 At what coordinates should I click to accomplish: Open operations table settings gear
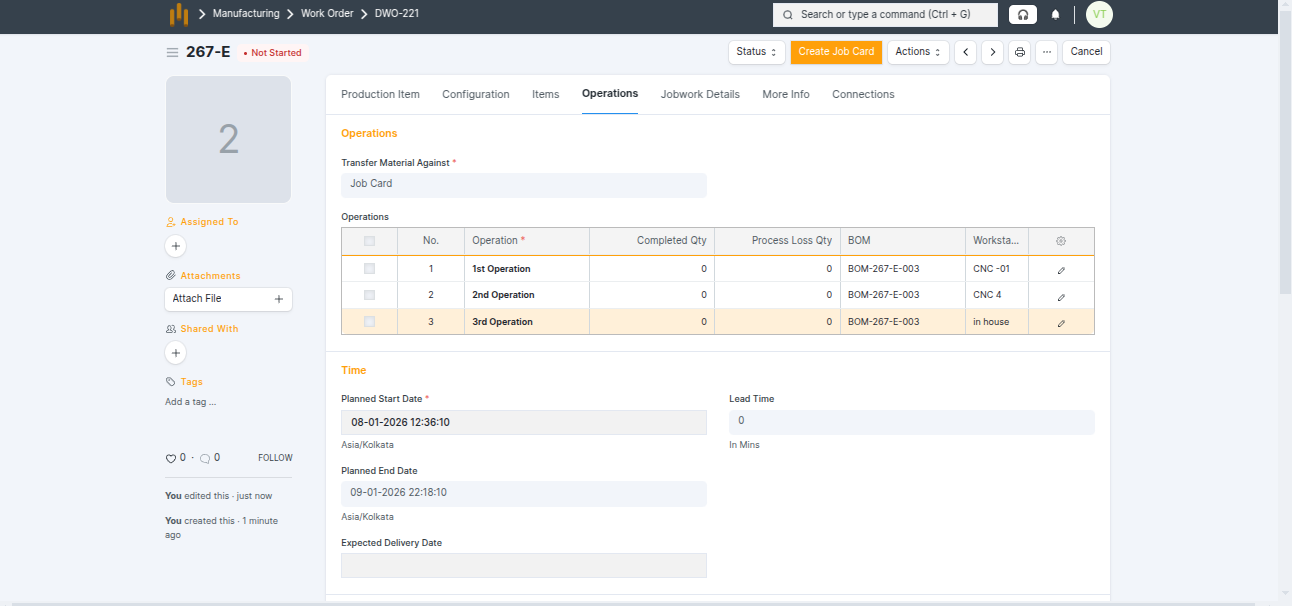click(x=1061, y=241)
